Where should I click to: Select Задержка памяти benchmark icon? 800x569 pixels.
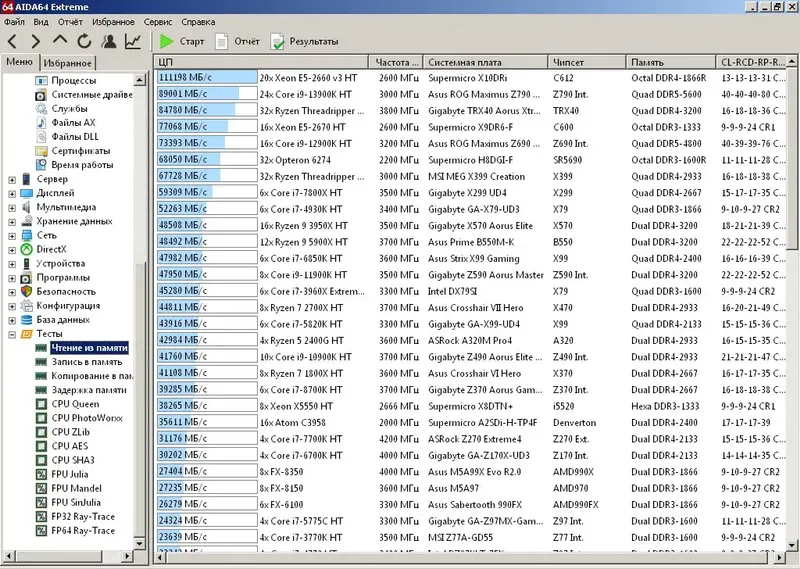point(41,390)
